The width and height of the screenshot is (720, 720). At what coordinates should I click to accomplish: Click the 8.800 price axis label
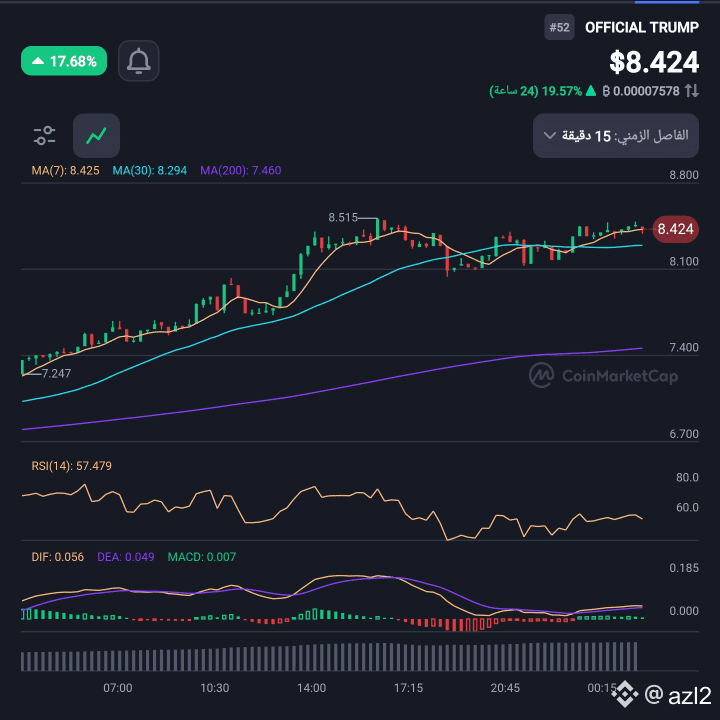[684, 174]
